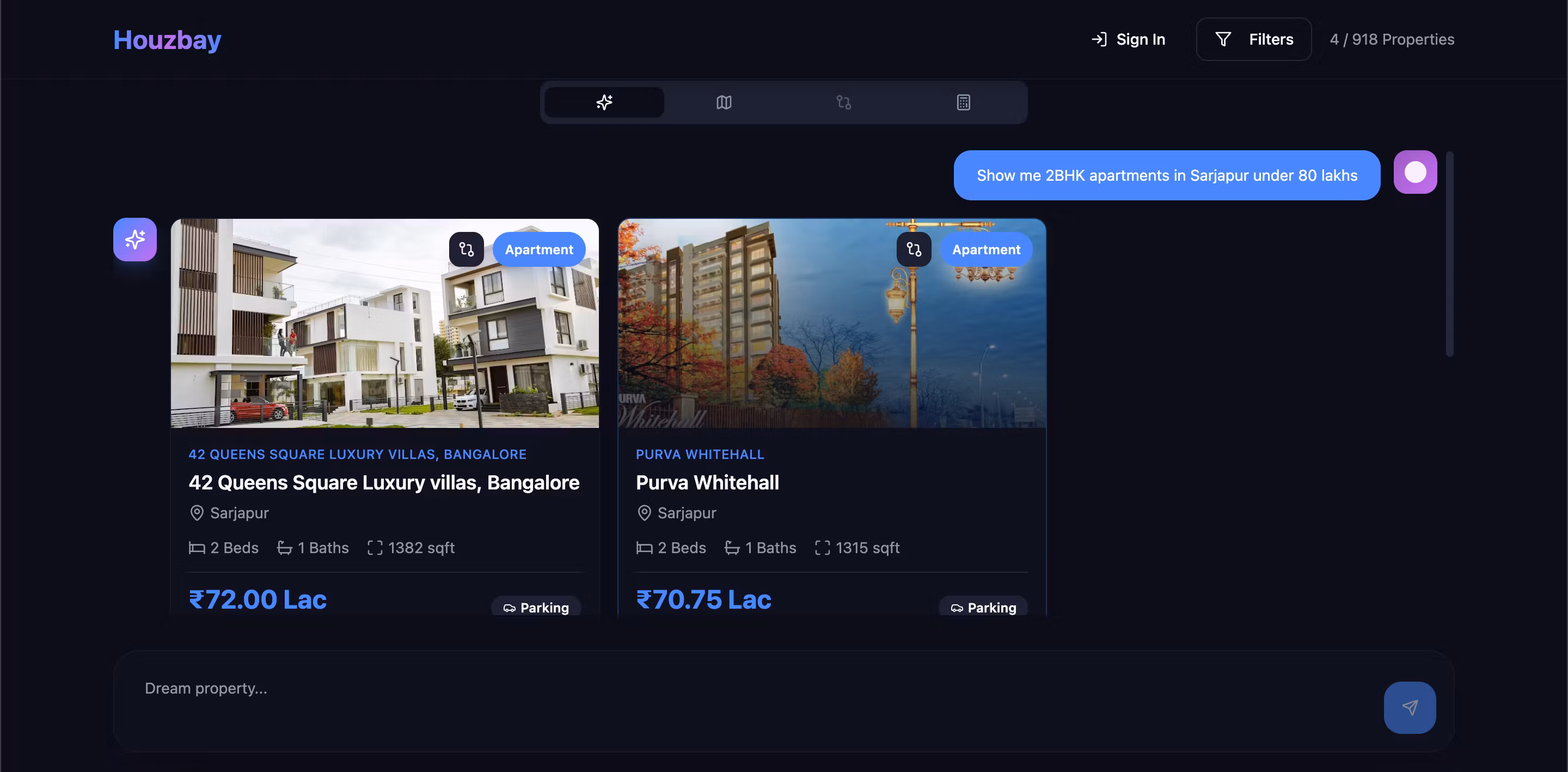The width and height of the screenshot is (1568, 772).
Task: Click the Houzbay logo
Action: coord(167,40)
